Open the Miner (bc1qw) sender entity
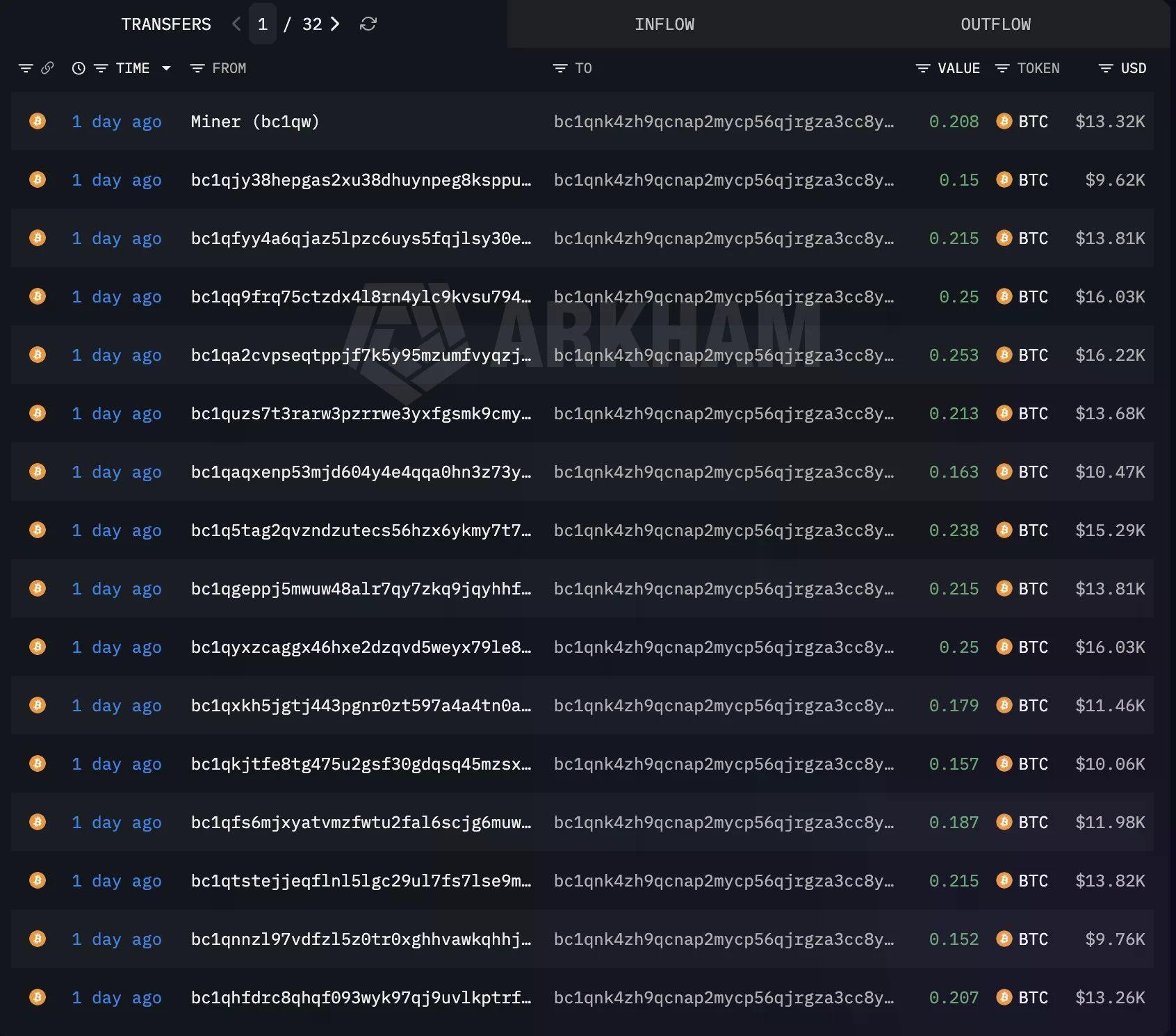Viewport: 1176px width, 1036px height. coord(255,122)
